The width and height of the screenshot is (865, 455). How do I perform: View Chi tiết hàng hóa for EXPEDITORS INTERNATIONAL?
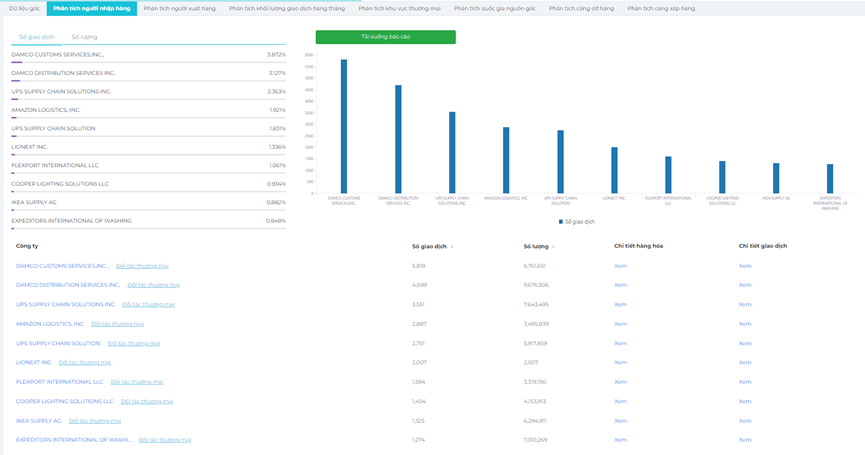(x=621, y=440)
